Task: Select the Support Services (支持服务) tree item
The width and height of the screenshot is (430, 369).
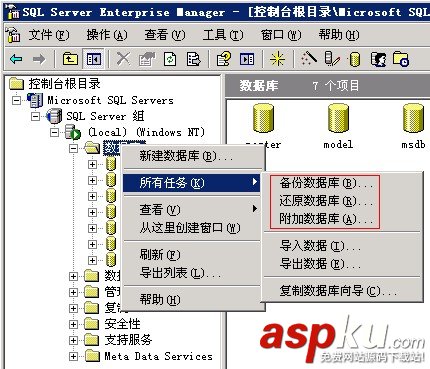Action: pos(128,340)
